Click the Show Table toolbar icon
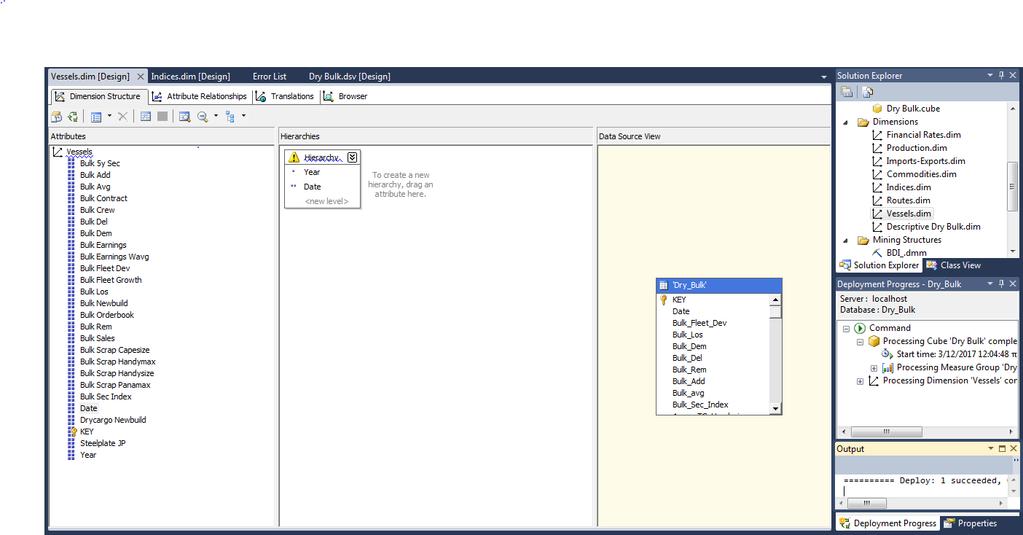This screenshot has height=535, width=1023. (x=145, y=116)
